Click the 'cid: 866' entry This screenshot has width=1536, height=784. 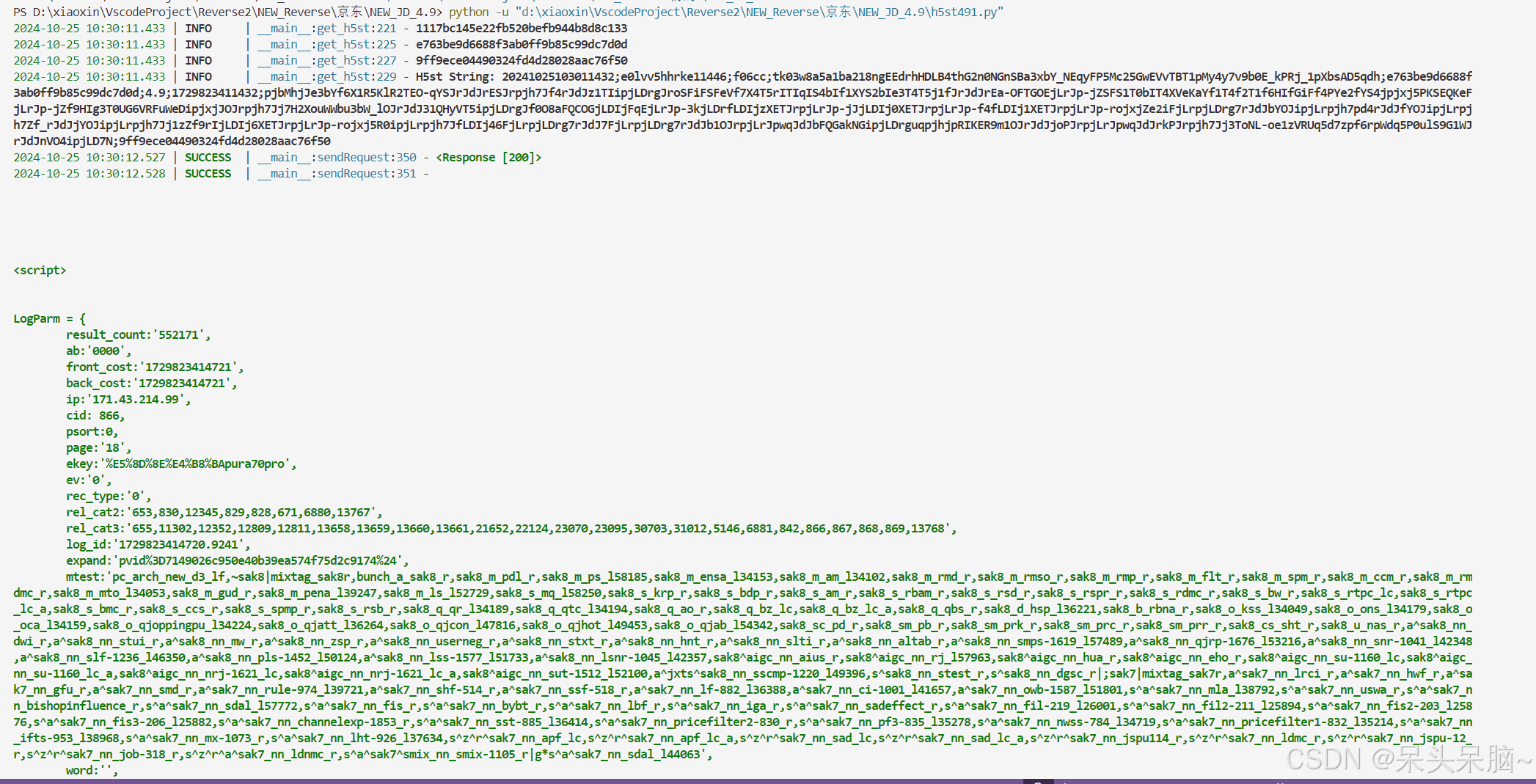click(95, 415)
